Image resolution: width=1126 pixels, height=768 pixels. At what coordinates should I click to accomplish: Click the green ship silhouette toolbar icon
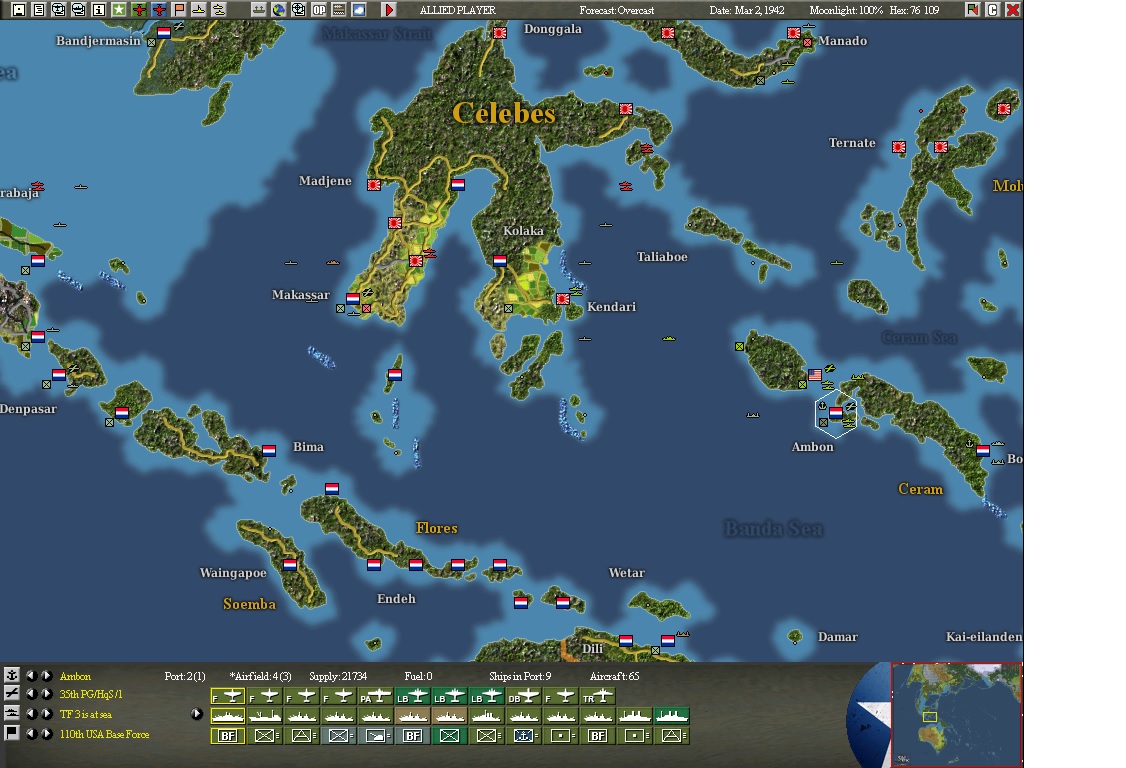point(259,10)
